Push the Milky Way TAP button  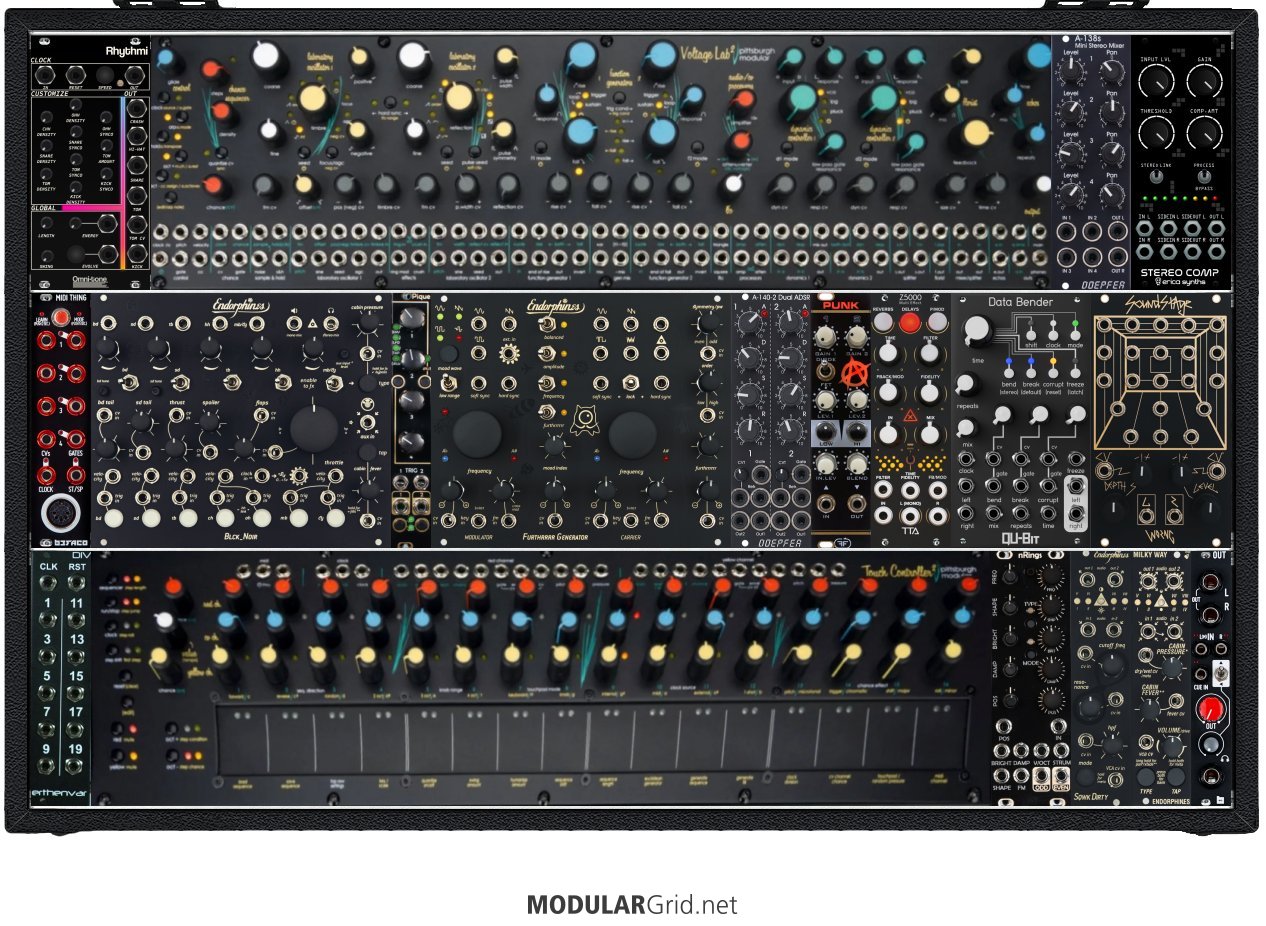(x=1175, y=777)
